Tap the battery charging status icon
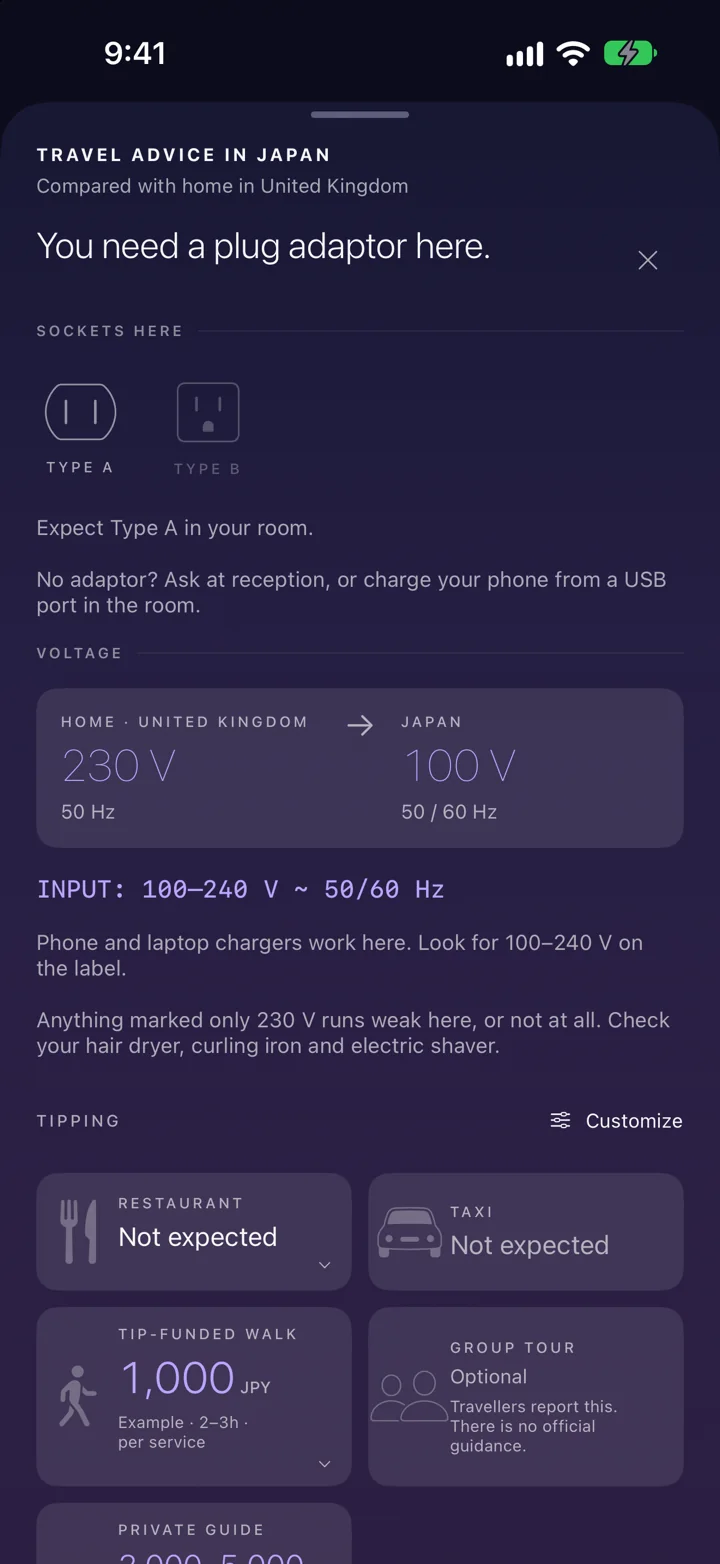 pyautogui.click(x=630, y=53)
